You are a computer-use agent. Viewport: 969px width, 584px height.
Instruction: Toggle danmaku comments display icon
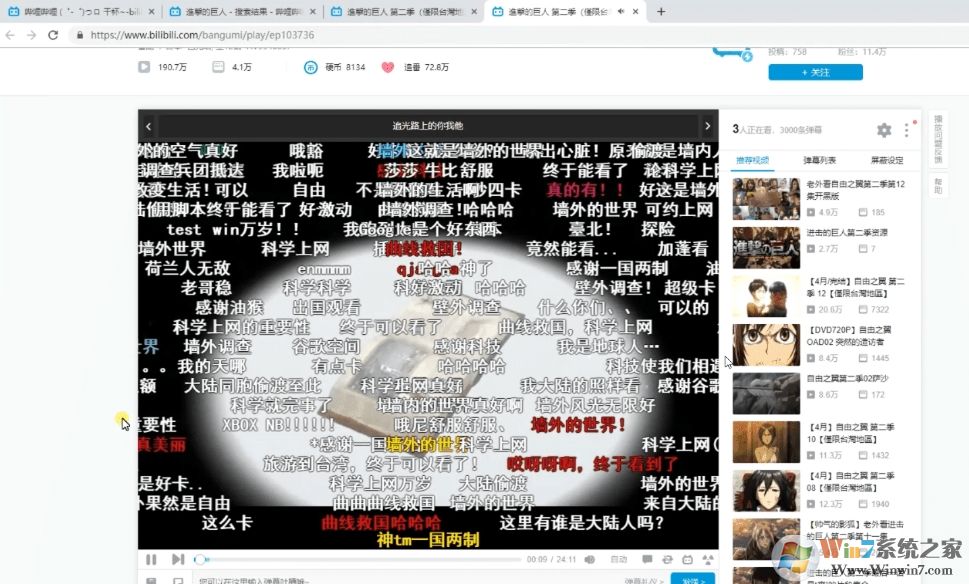(647, 559)
